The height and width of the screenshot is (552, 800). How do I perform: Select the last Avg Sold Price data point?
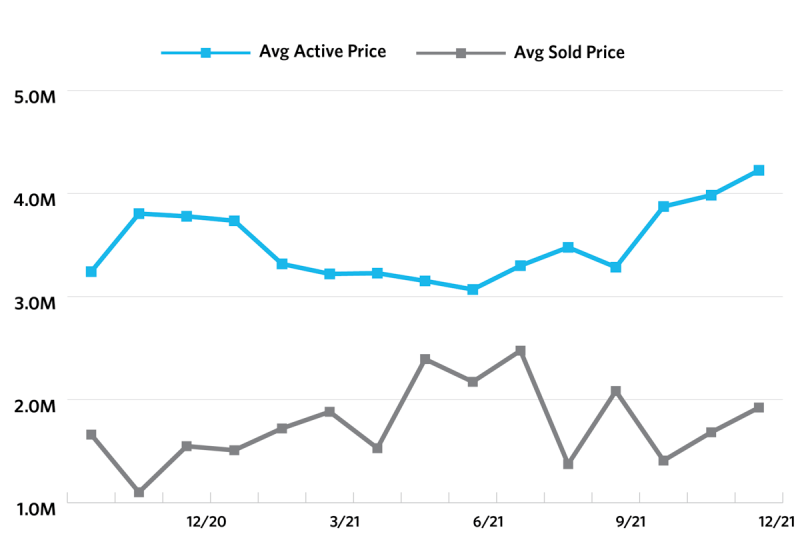[x=759, y=408]
